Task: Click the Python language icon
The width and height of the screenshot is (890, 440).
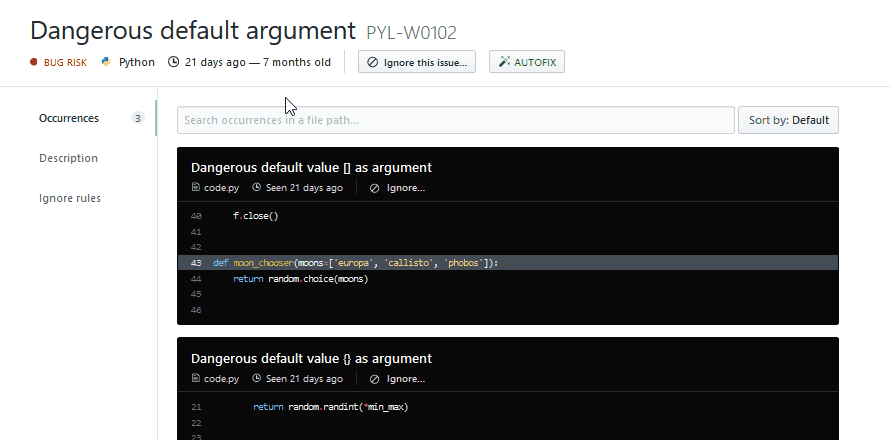Action: [106, 62]
